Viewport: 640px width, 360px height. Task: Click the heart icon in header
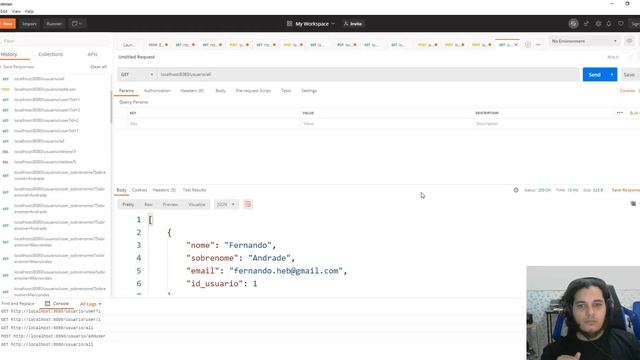pyautogui.click(x=620, y=24)
